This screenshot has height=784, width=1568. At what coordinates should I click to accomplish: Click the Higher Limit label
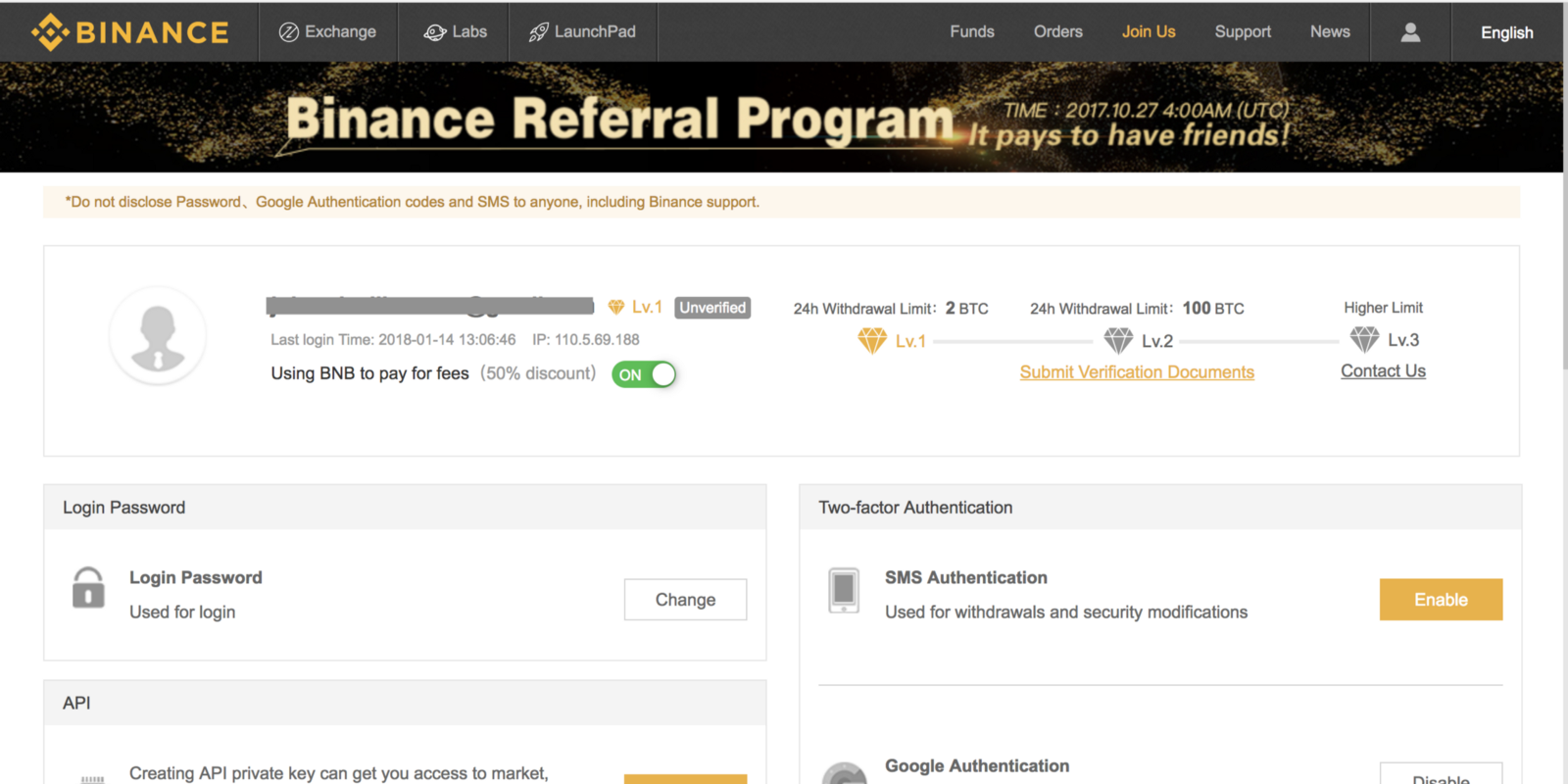pyautogui.click(x=1383, y=308)
